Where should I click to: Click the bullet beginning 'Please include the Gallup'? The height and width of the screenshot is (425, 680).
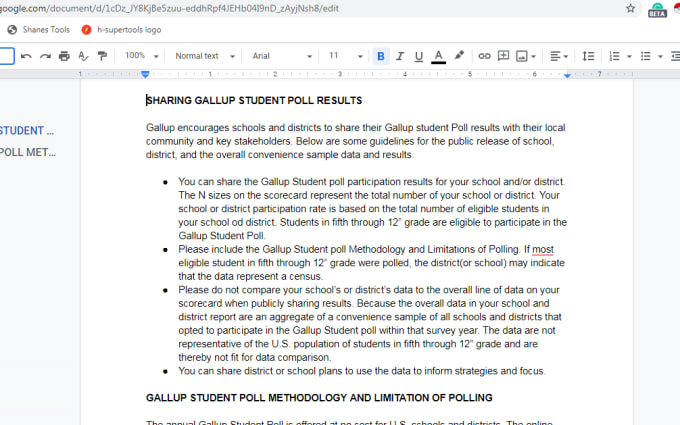372,263
